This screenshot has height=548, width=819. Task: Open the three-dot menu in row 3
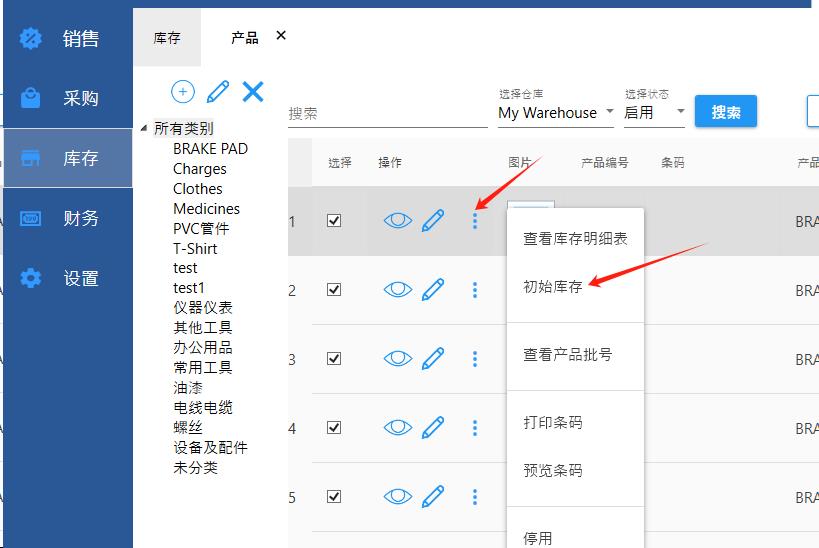pyautogui.click(x=475, y=359)
